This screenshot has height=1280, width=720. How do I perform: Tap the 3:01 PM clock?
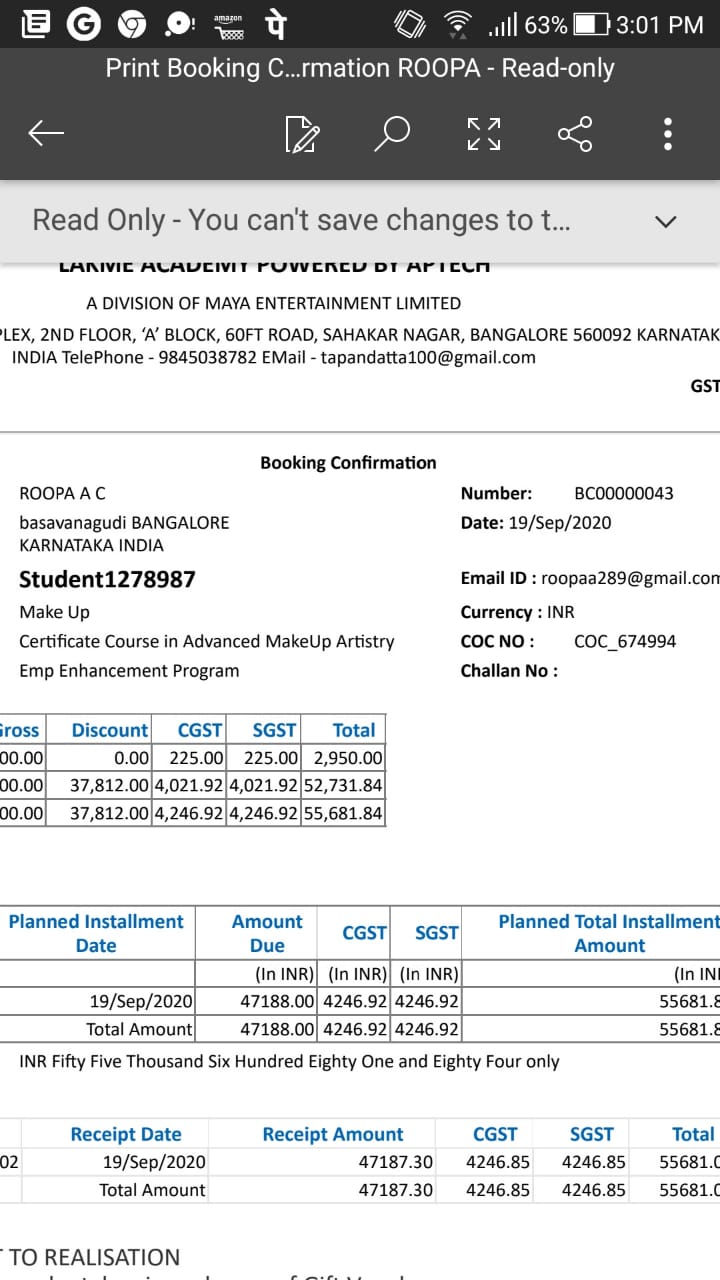click(660, 25)
